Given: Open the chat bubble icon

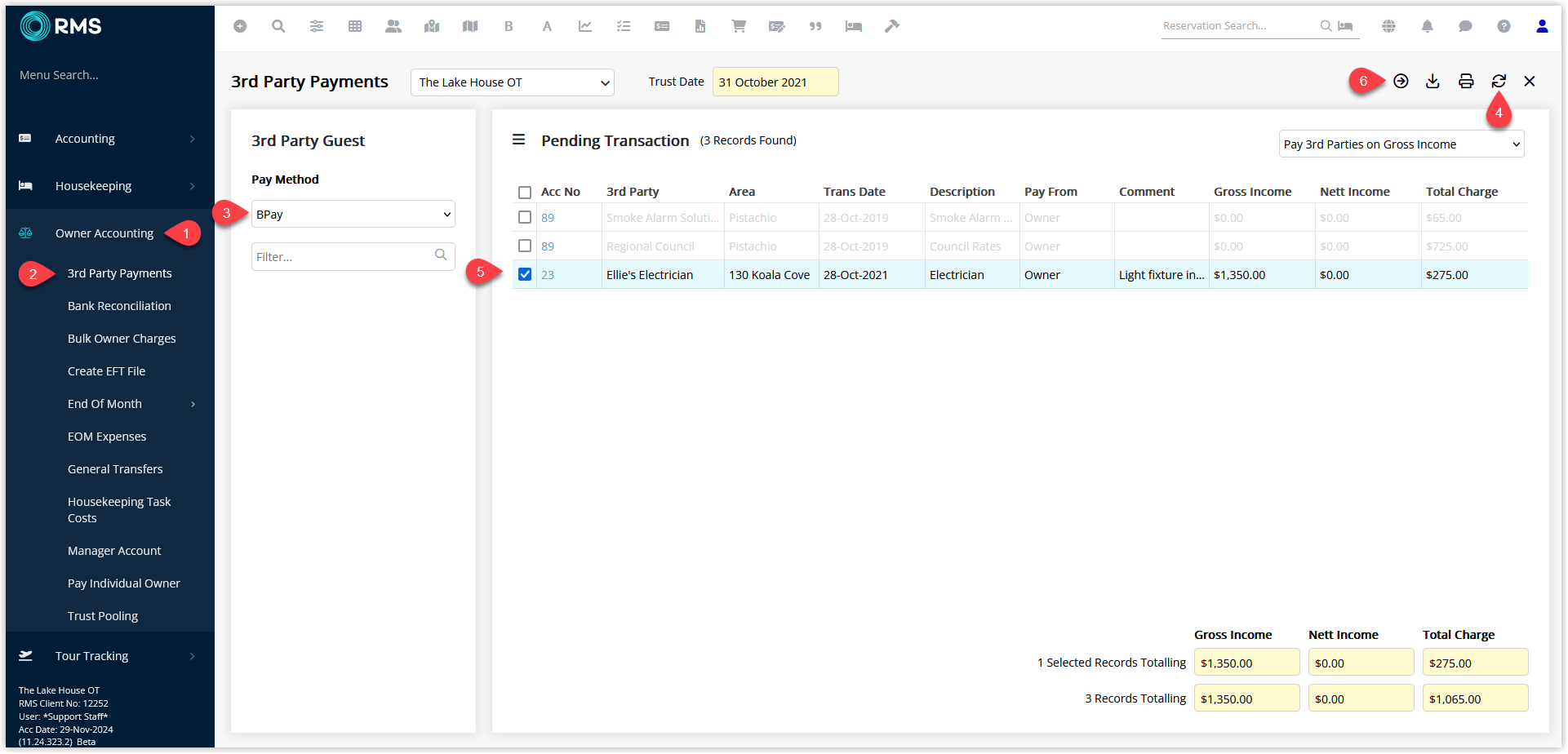Looking at the screenshot, I should click(x=1465, y=26).
